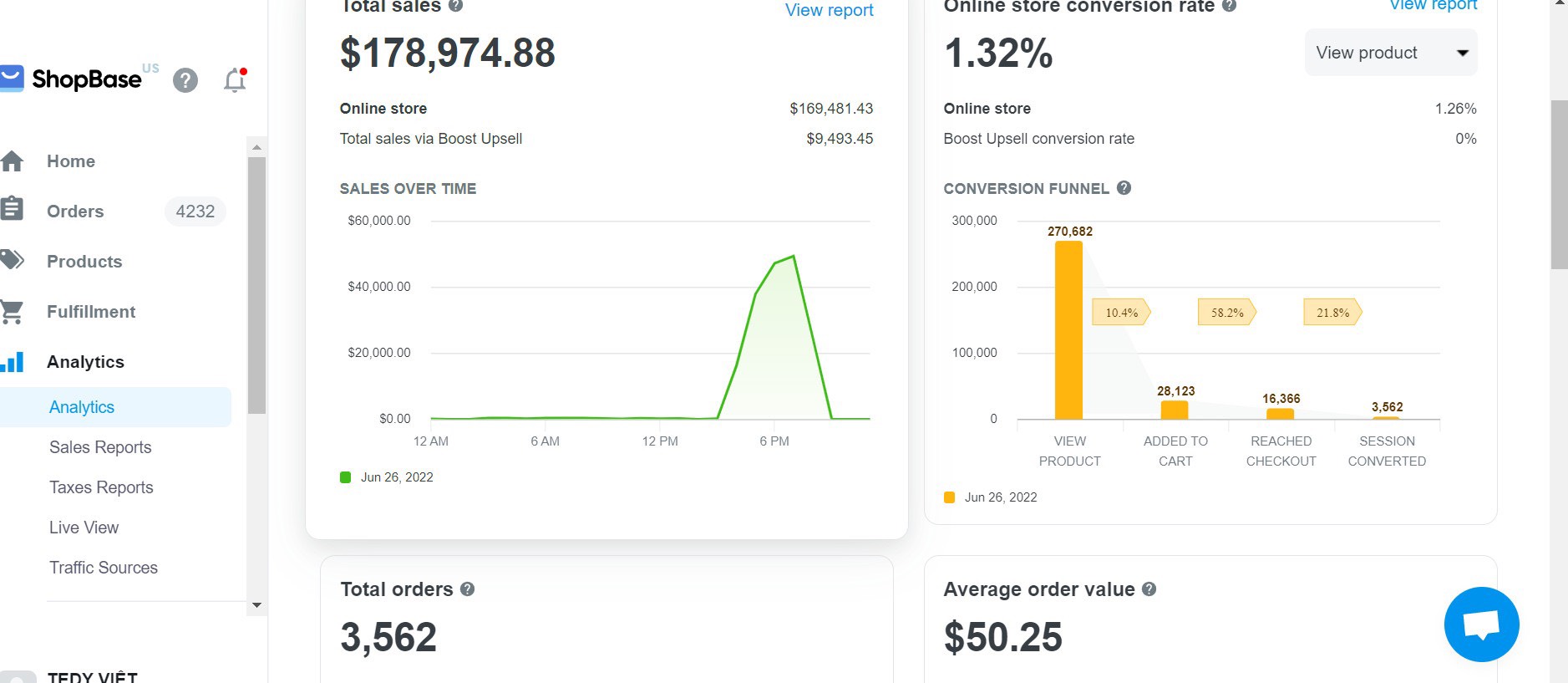The image size is (1568, 683).
Task: Click the orange Jun 26, 2022 legend swatch
Action: click(949, 497)
